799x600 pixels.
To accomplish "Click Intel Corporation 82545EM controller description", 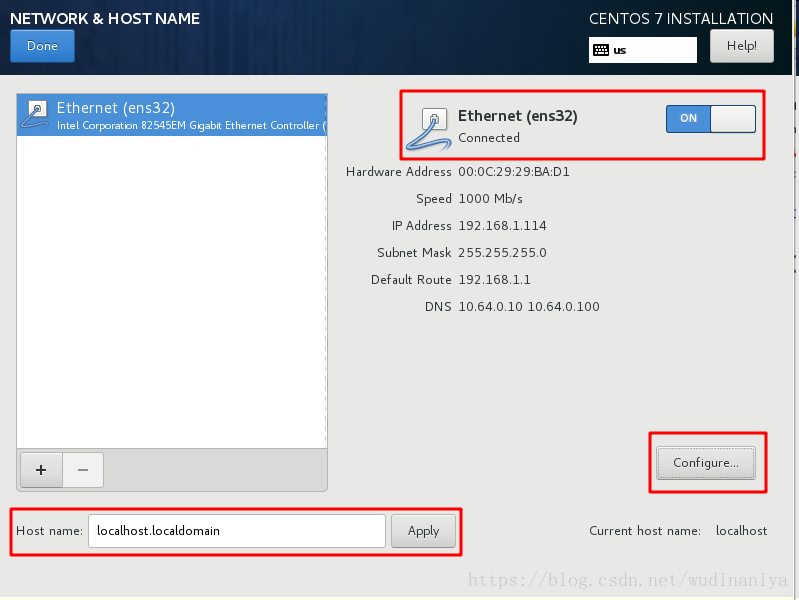I will click(191, 125).
